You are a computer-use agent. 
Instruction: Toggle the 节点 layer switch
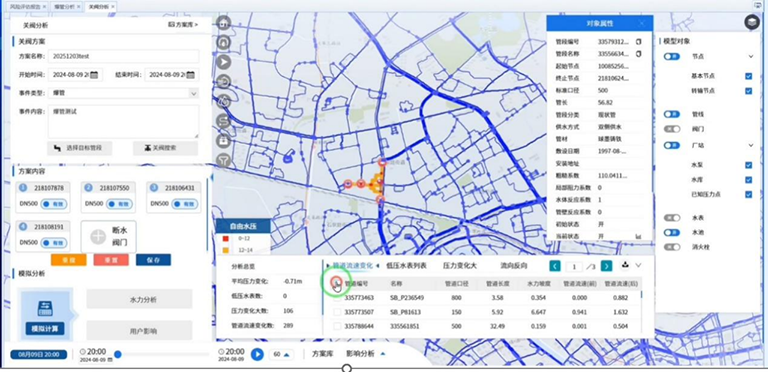pyautogui.click(x=672, y=57)
